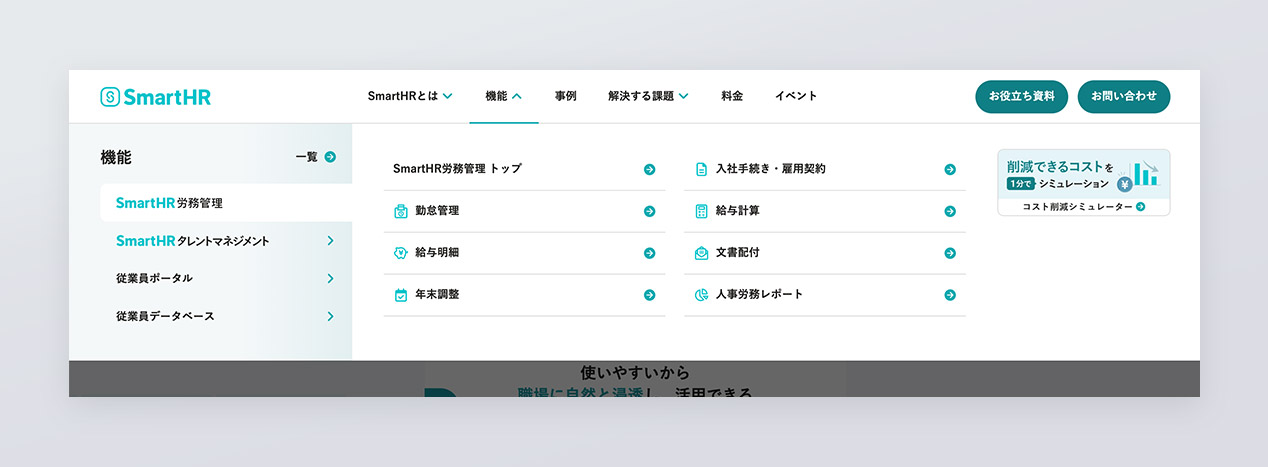Click arrow icon on 給与明細 row
This screenshot has height=467, width=1268.
[x=649, y=253]
